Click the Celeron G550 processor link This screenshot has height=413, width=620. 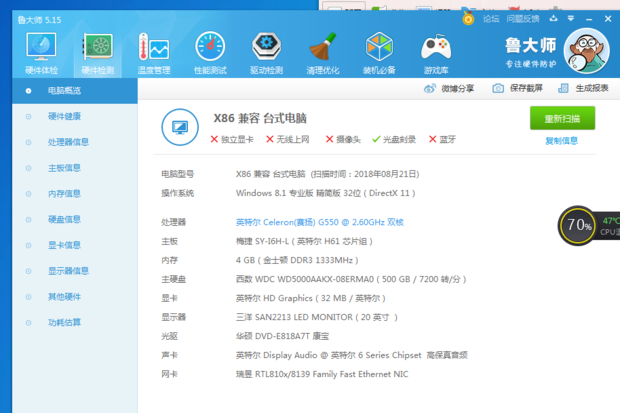319,222
